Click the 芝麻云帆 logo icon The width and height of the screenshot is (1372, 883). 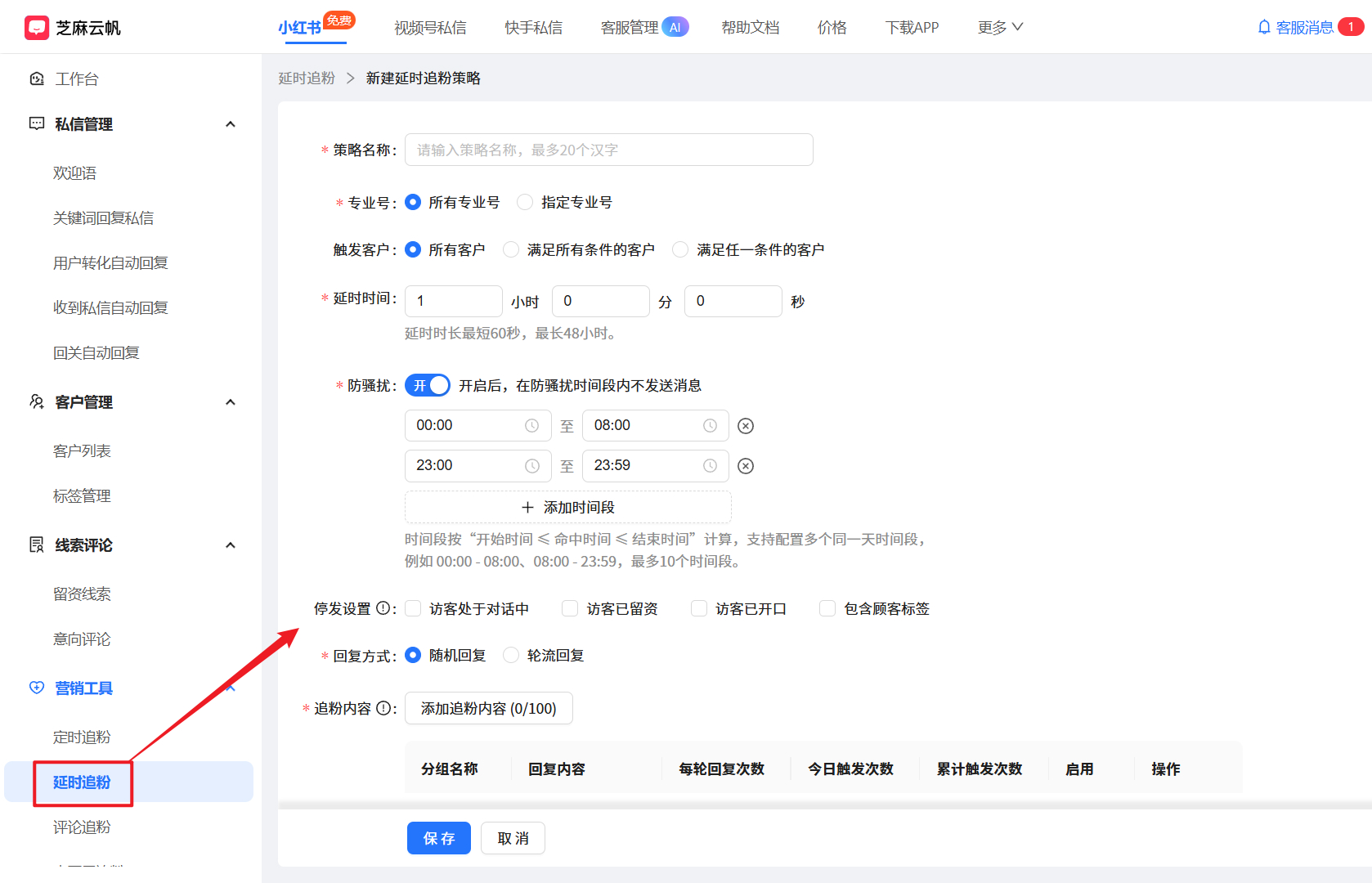tap(37, 28)
